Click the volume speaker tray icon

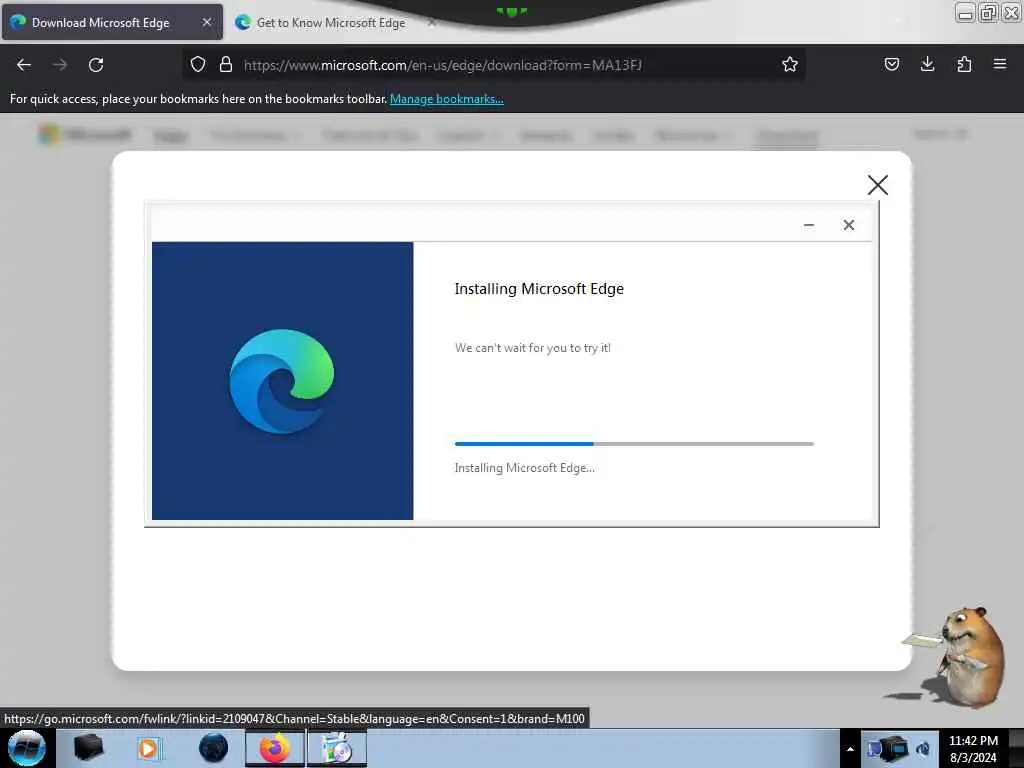[923, 748]
